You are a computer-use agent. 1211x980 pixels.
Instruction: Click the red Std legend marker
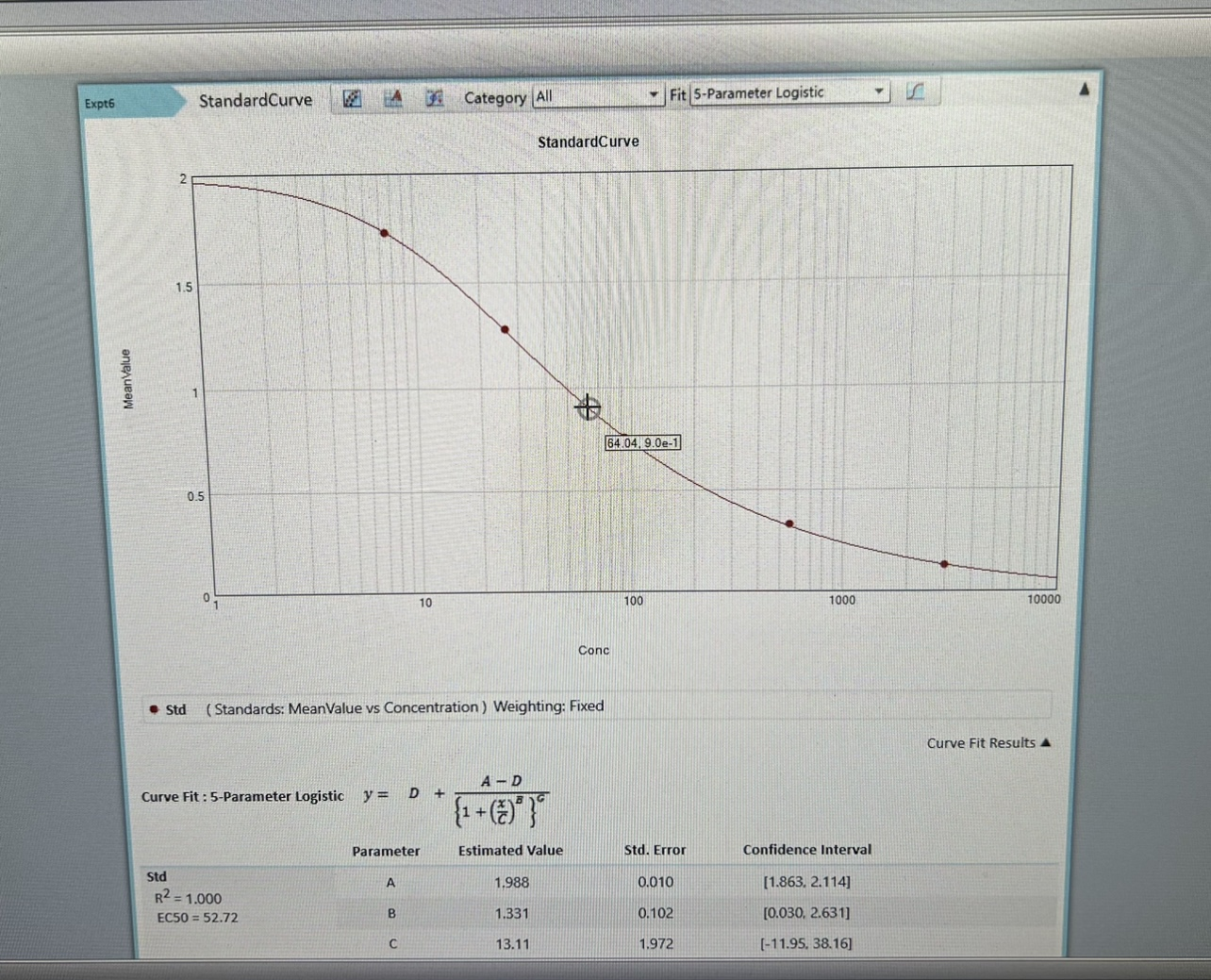pos(154,709)
